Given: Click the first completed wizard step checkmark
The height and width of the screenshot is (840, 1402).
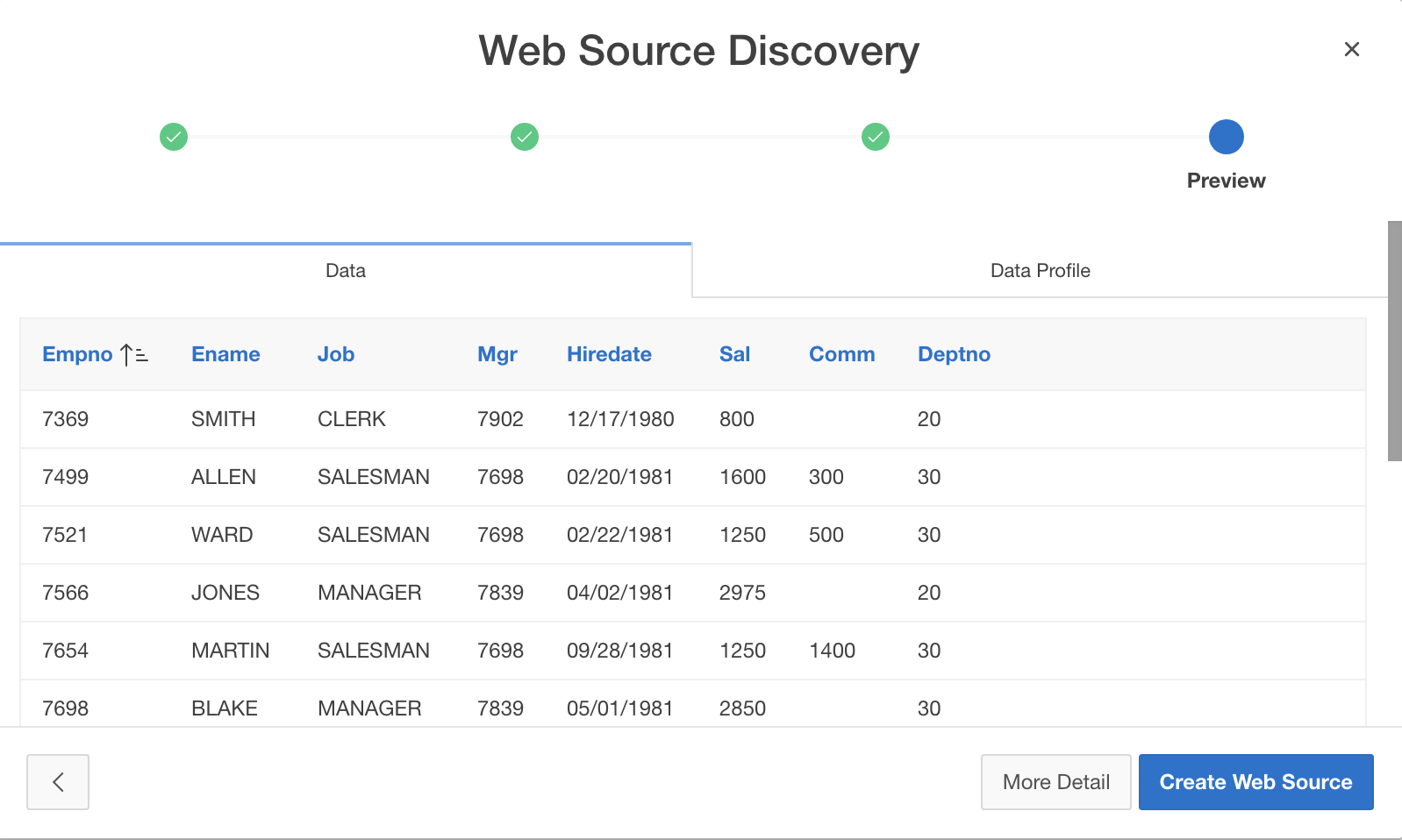Looking at the screenshot, I should click(x=174, y=137).
